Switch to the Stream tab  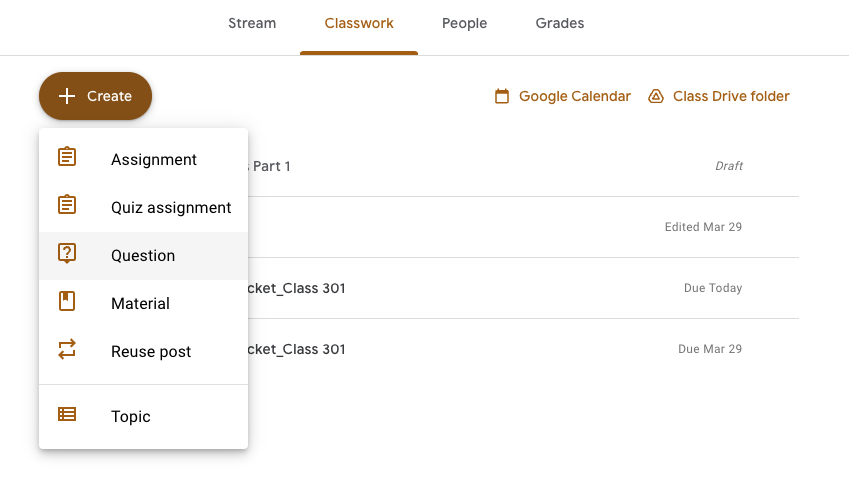[x=252, y=23]
